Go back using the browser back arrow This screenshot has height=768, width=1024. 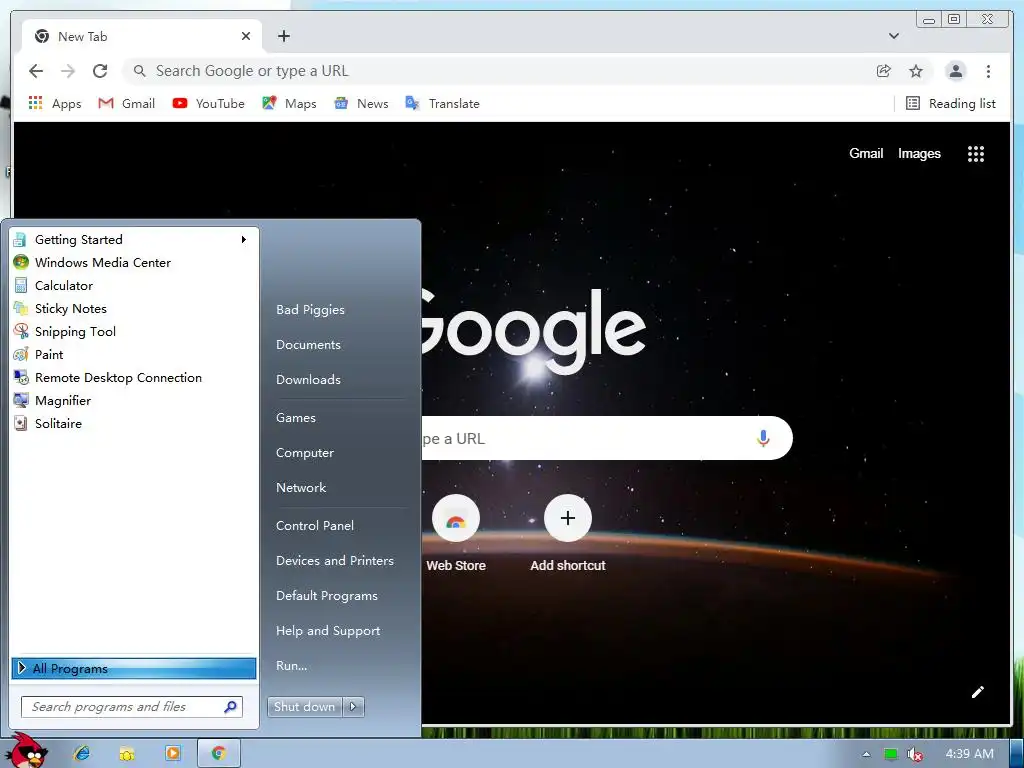tap(36, 71)
